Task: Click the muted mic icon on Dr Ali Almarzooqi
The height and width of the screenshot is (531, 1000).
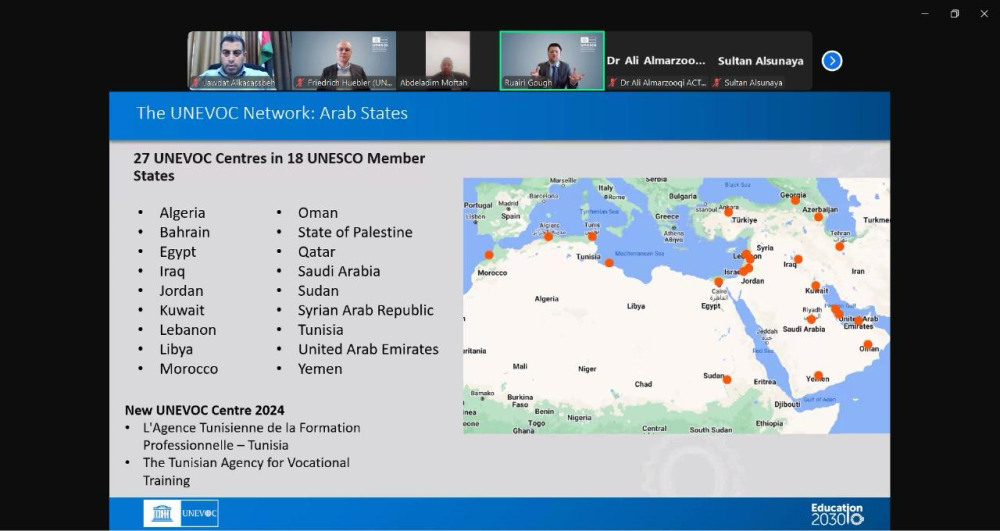Action: pyautogui.click(x=613, y=83)
